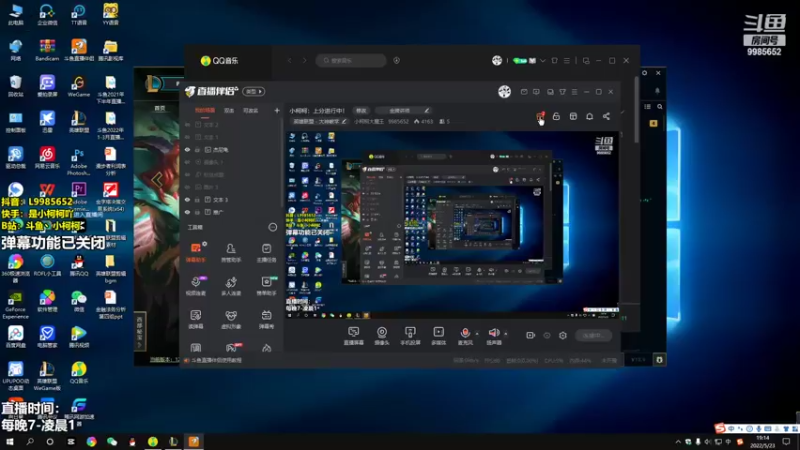Toggle lock on 杰尼龟 source
Image resolution: width=800 pixels, height=450 pixels.
(x=197, y=149)
